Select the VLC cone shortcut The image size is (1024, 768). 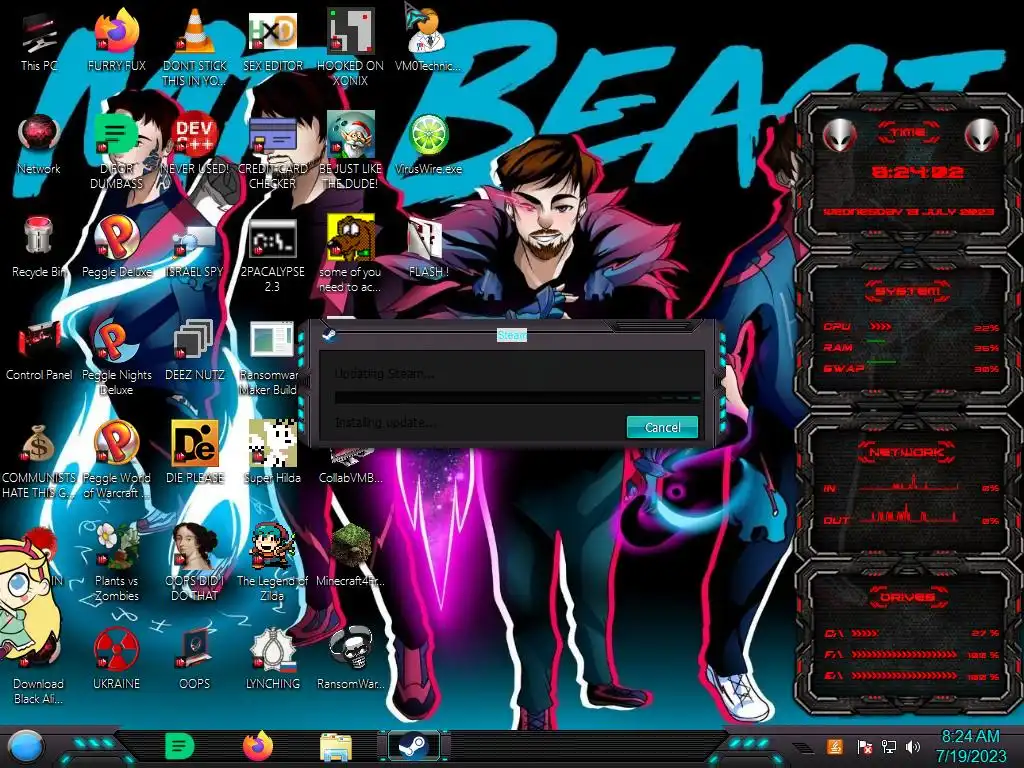coord(194,47)
